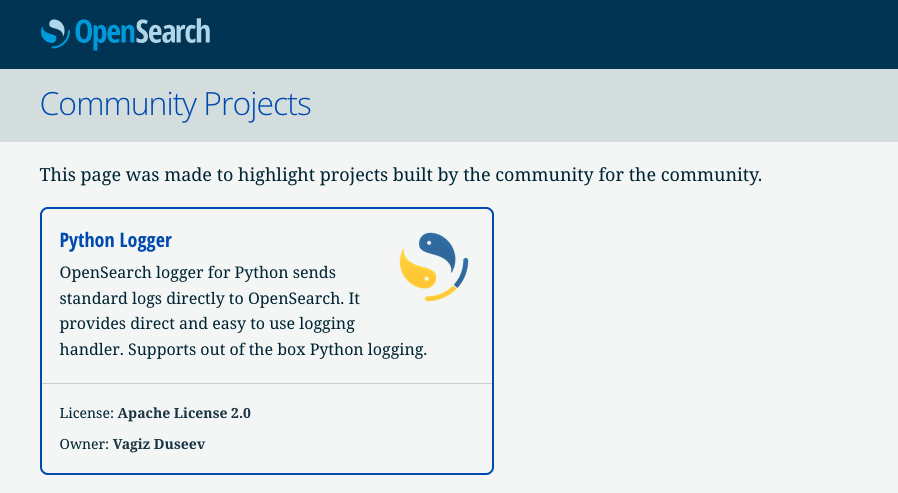
Task: Open the Python Logger project link
Action: tap(116, 240)
